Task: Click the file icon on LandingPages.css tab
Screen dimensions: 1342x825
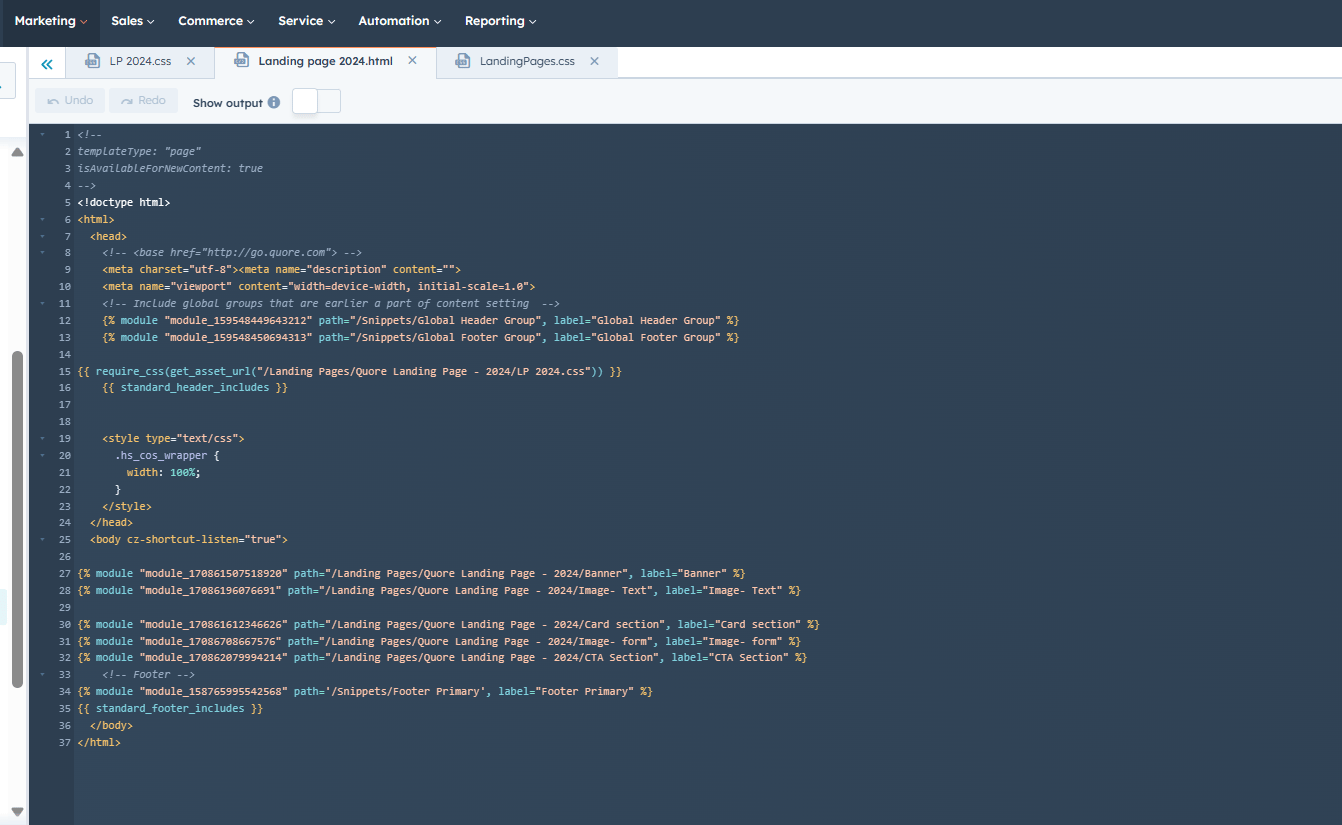Action: (x=463, y=61)
